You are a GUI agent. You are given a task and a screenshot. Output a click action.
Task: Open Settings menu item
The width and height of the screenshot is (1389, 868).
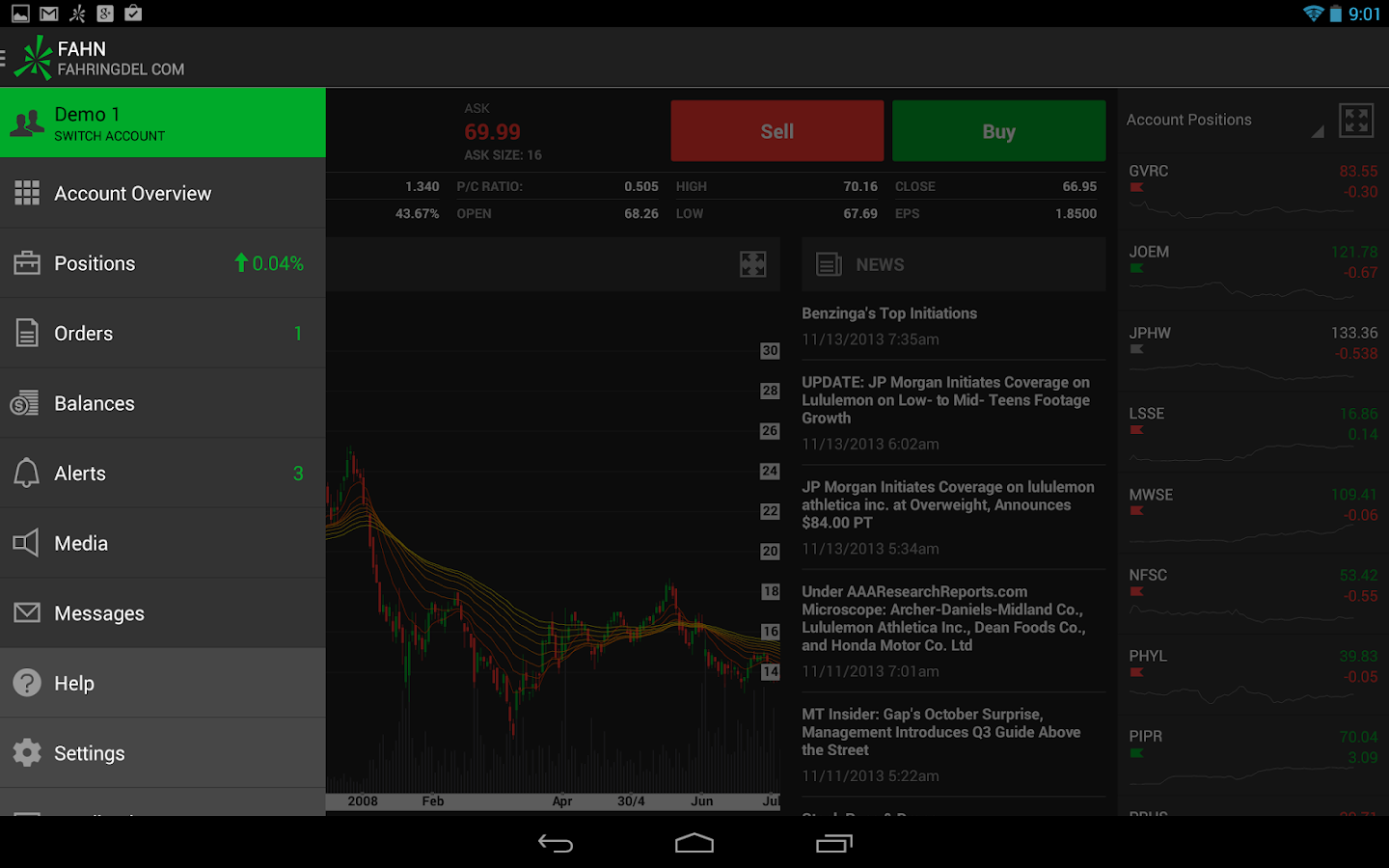tap(163, 753)
